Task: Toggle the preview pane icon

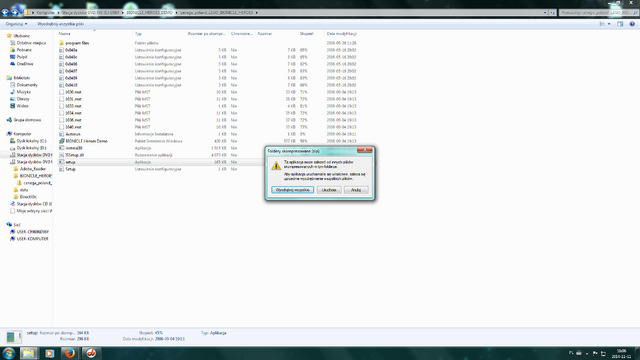Action: [620, 24]
